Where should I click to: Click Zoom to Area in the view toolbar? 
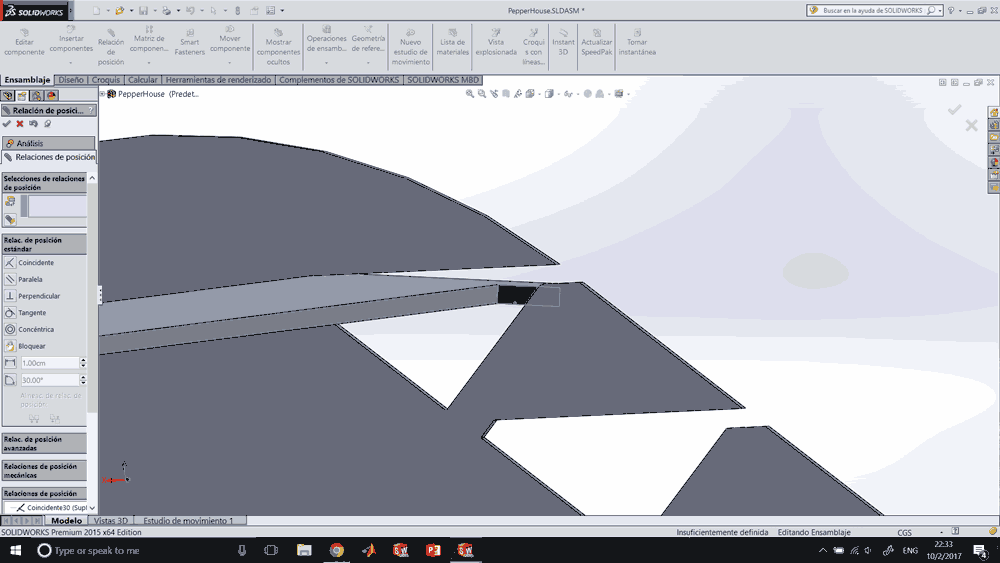[482, 94]
